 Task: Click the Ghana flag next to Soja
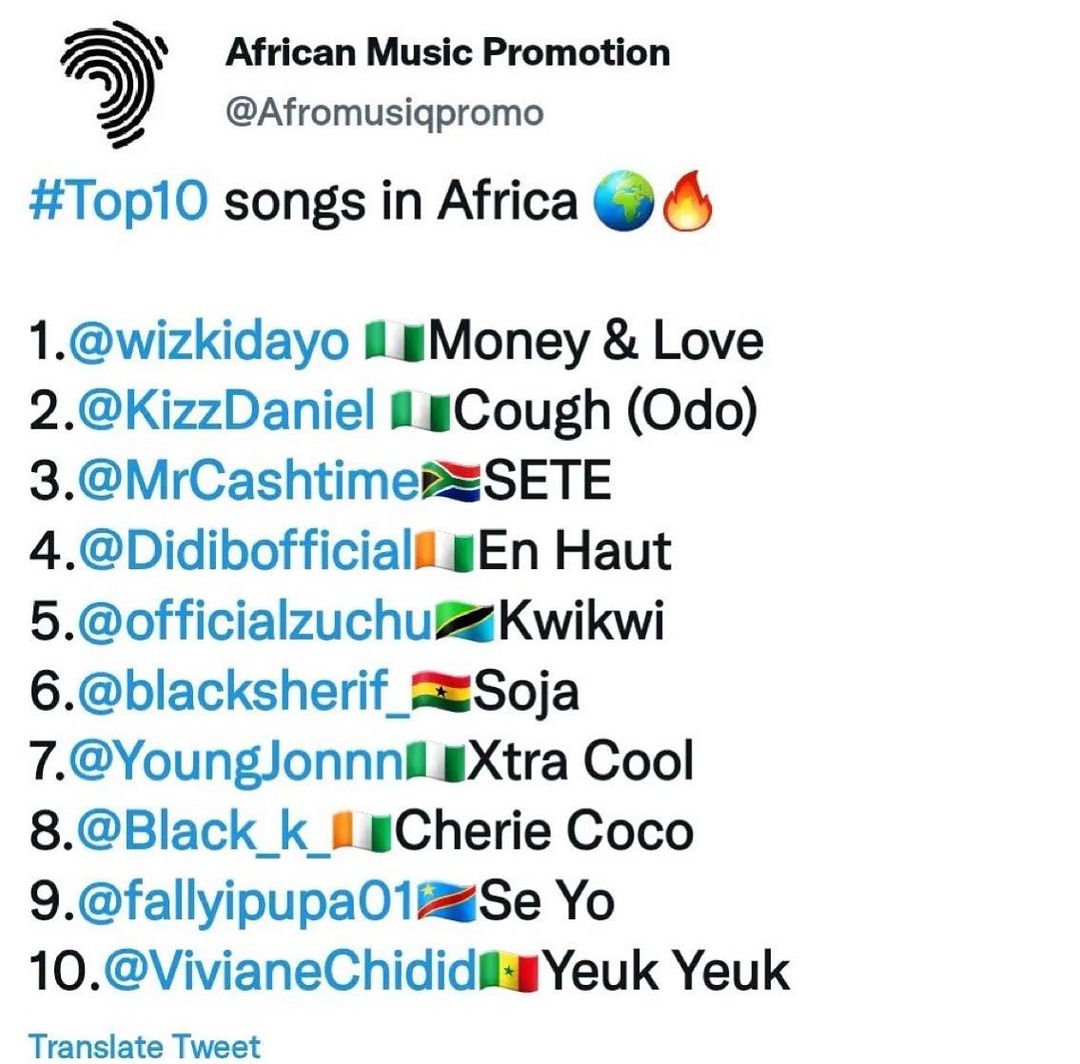441,692
